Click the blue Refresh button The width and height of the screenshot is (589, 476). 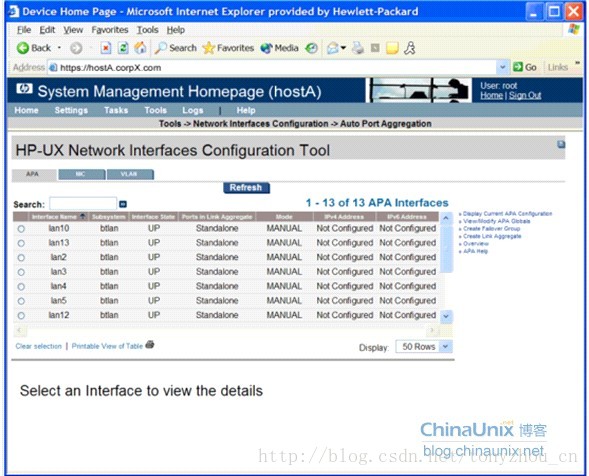click(x=246, y=187)
